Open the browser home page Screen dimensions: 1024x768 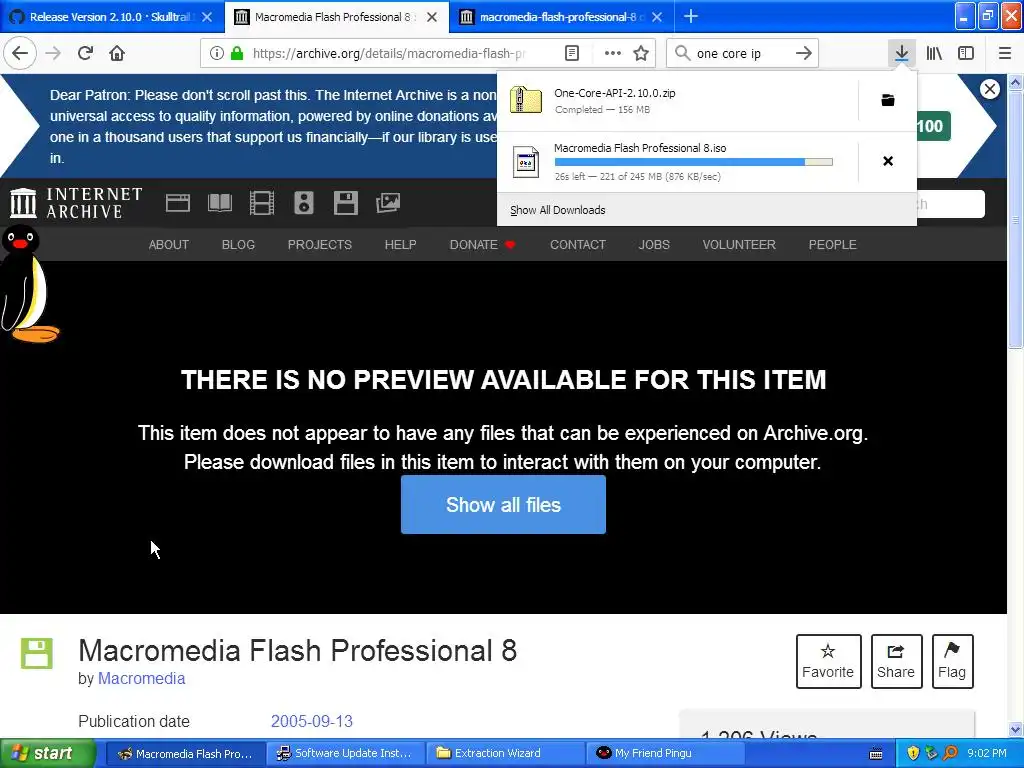point(117,53)
